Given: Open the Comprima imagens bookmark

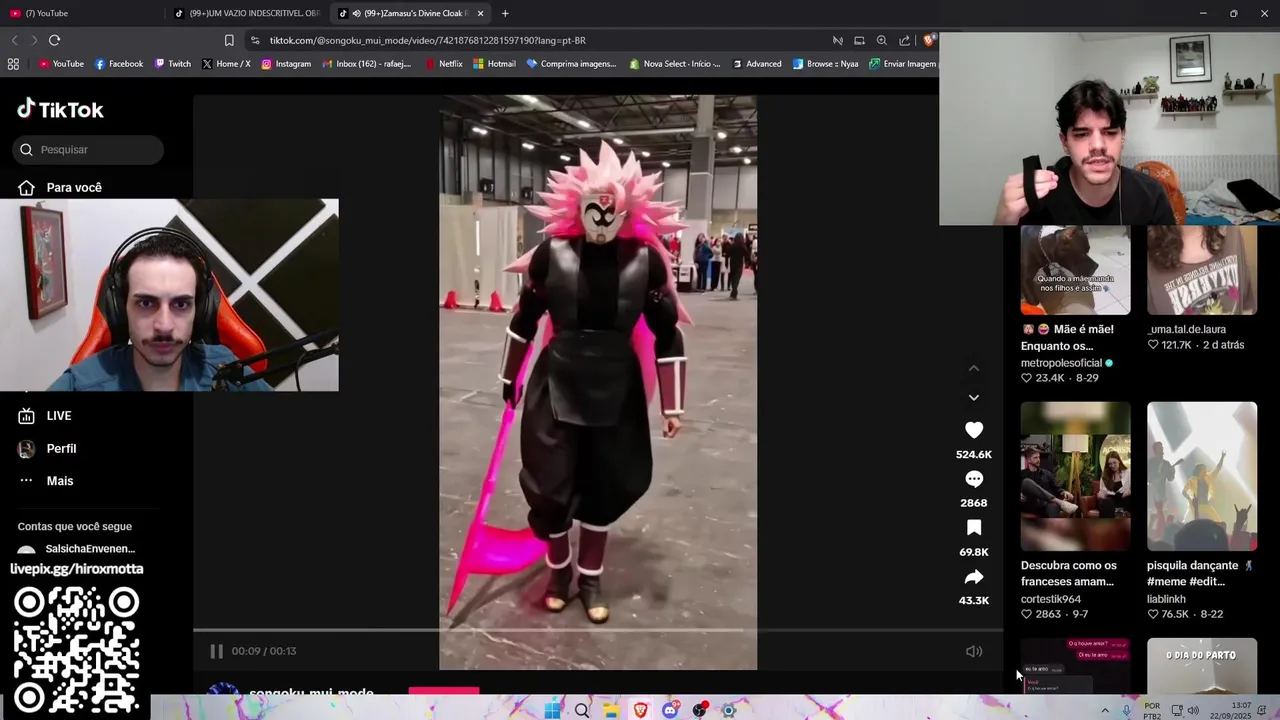Looking at the screenshot, I should click(x=572, y=64).
